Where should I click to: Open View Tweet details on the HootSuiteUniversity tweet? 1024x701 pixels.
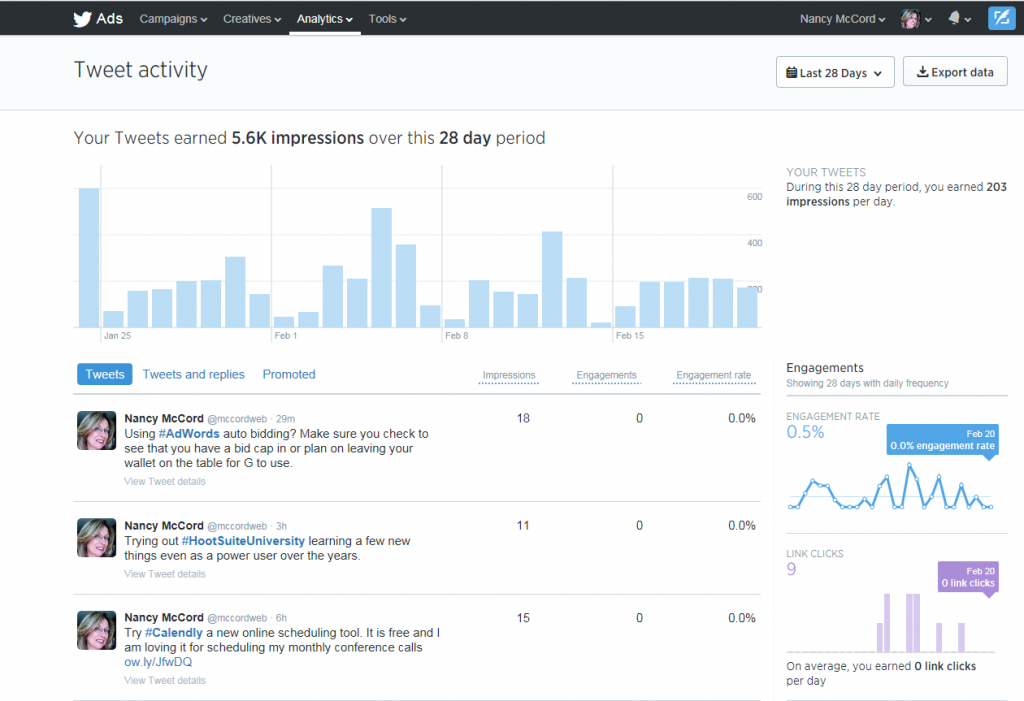(x=164, y=573)
